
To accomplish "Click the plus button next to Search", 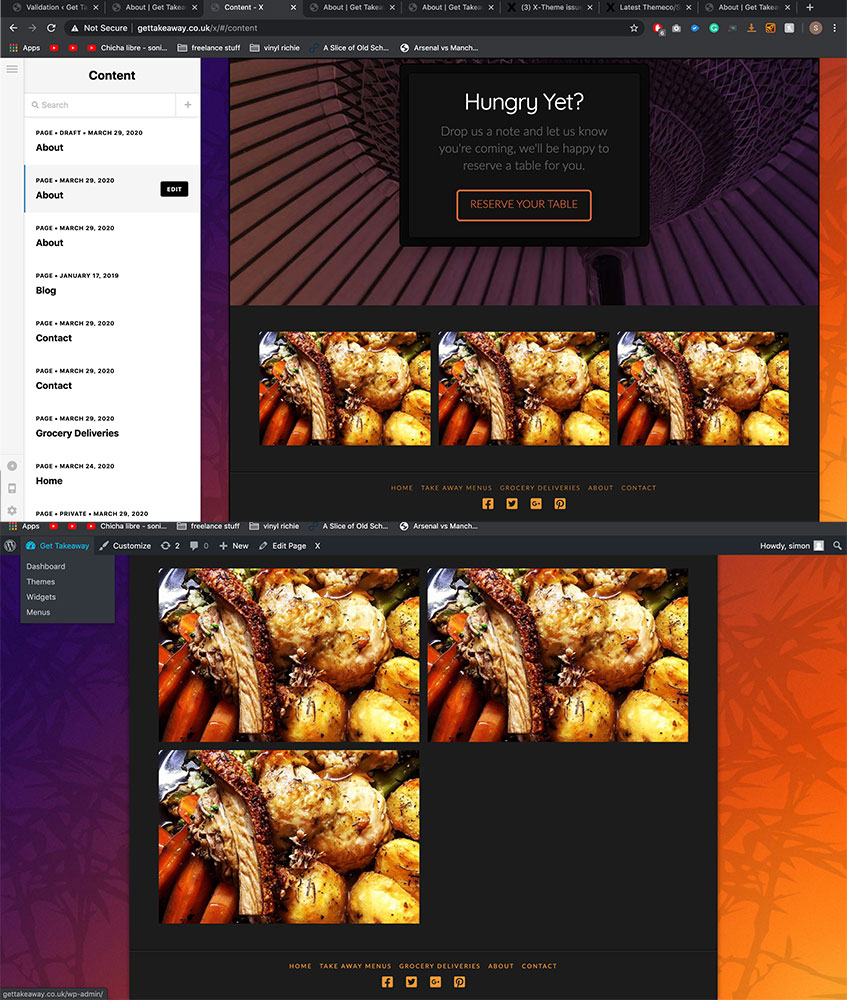I will click(187, 104).
